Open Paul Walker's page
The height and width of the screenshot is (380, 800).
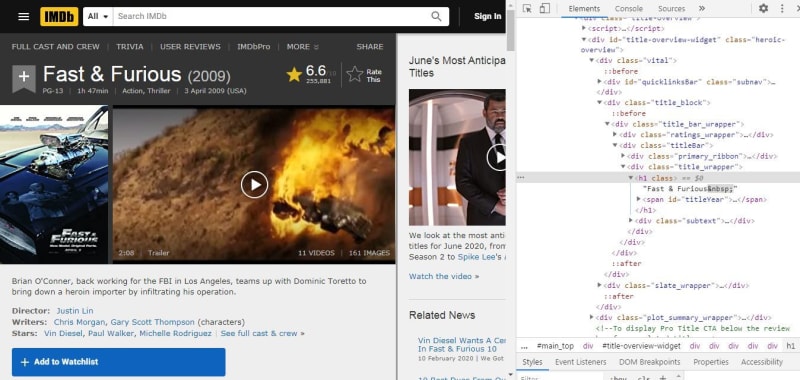point(111,333)
